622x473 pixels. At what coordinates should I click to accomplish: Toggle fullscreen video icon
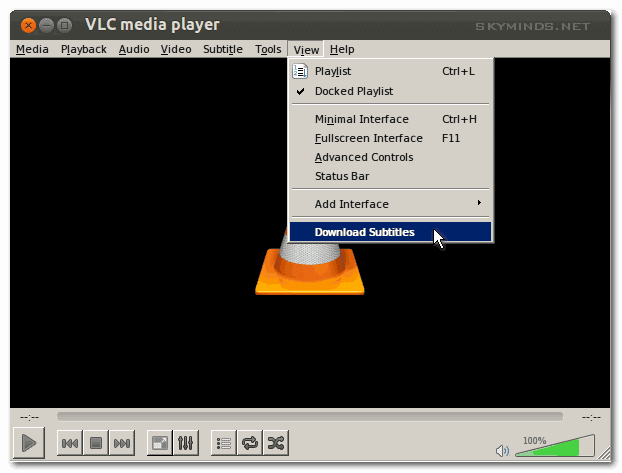pos(160,443)
